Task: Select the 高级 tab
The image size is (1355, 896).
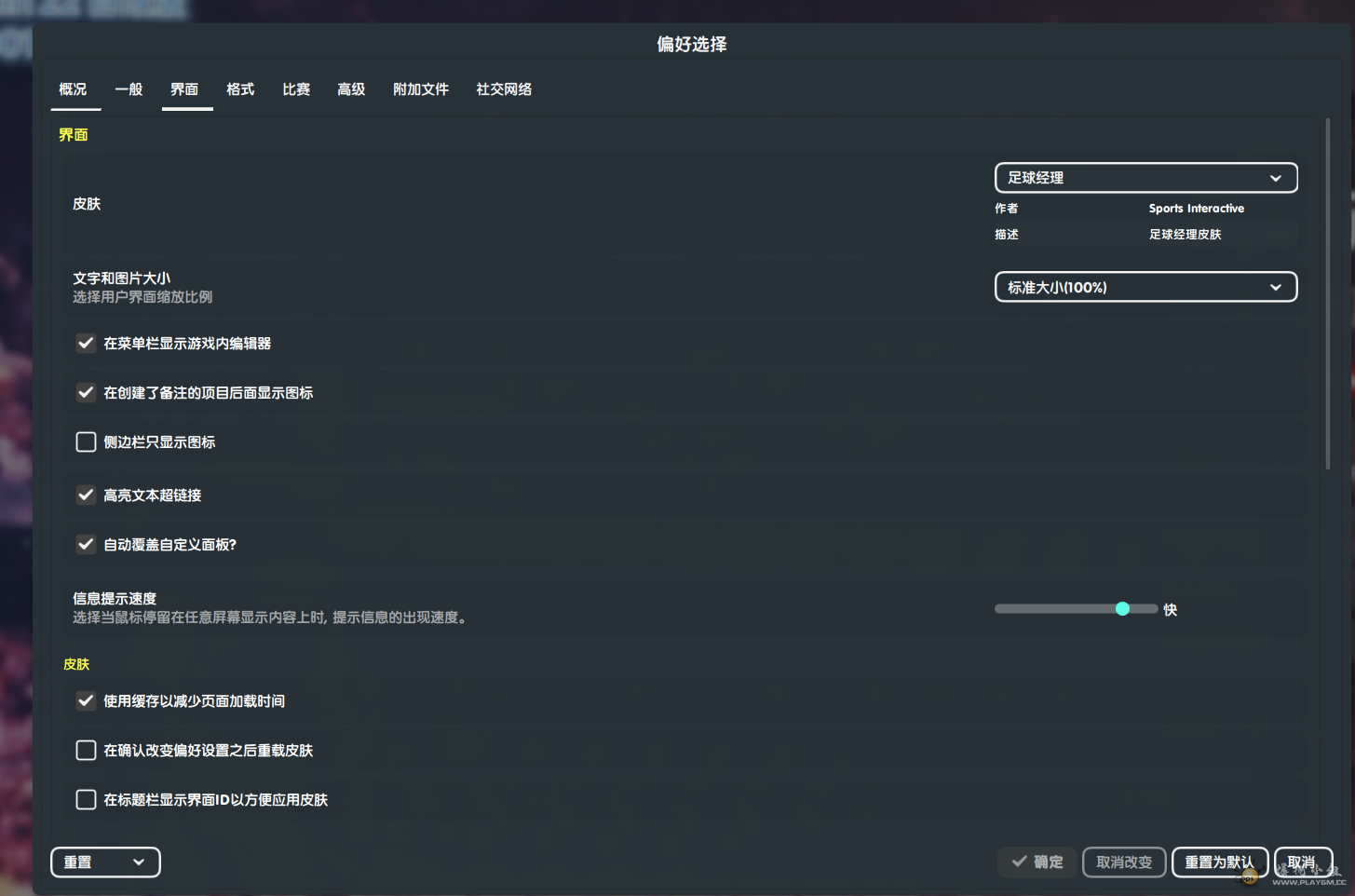Action: (351, 89)
